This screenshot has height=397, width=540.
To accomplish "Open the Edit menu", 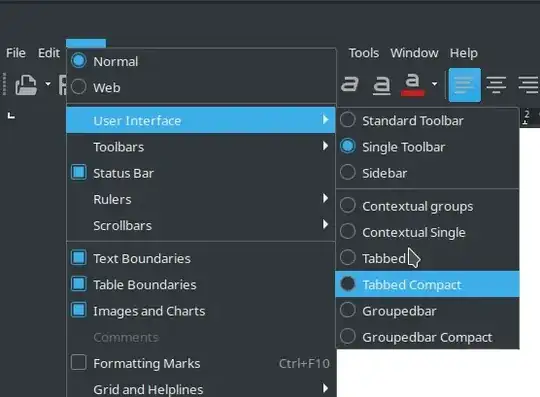I will pos(49,53).
